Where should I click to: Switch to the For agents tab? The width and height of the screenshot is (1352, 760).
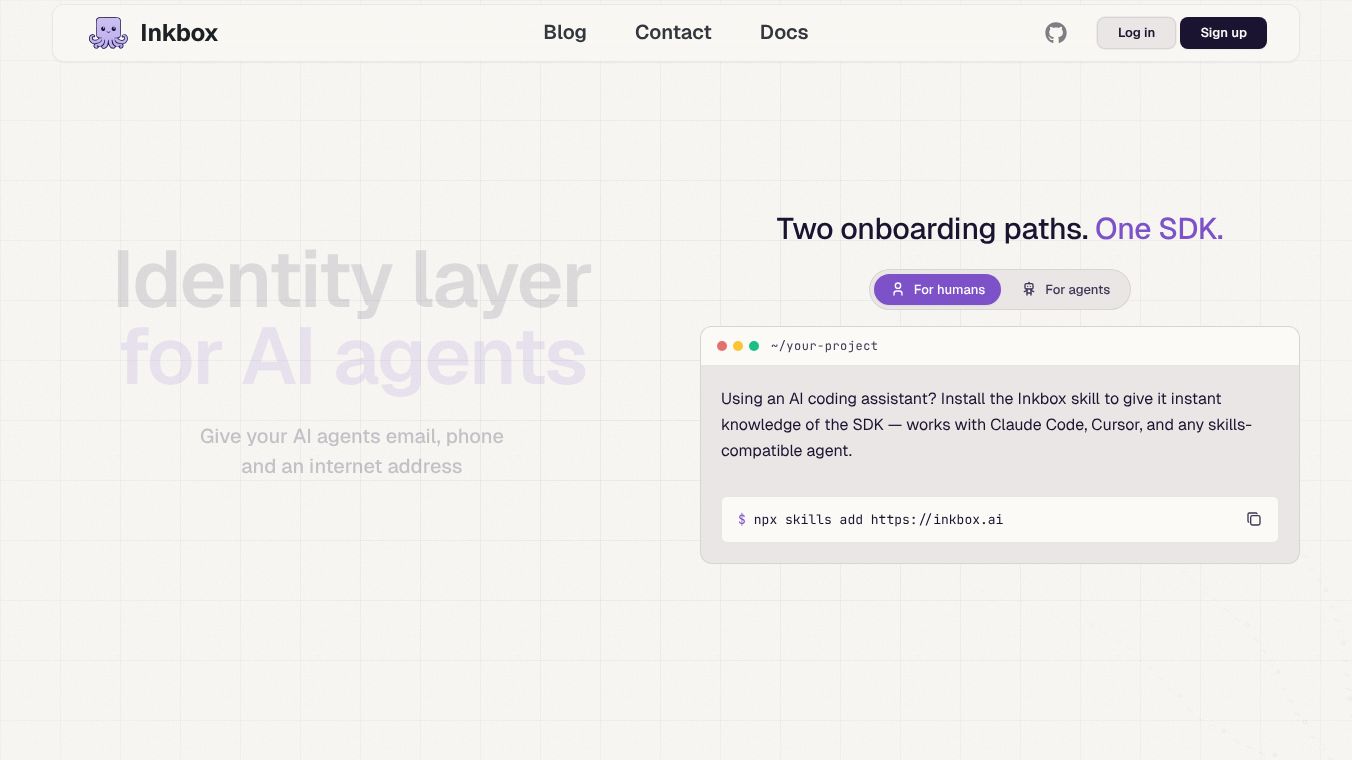click(x=1066, y=289)
